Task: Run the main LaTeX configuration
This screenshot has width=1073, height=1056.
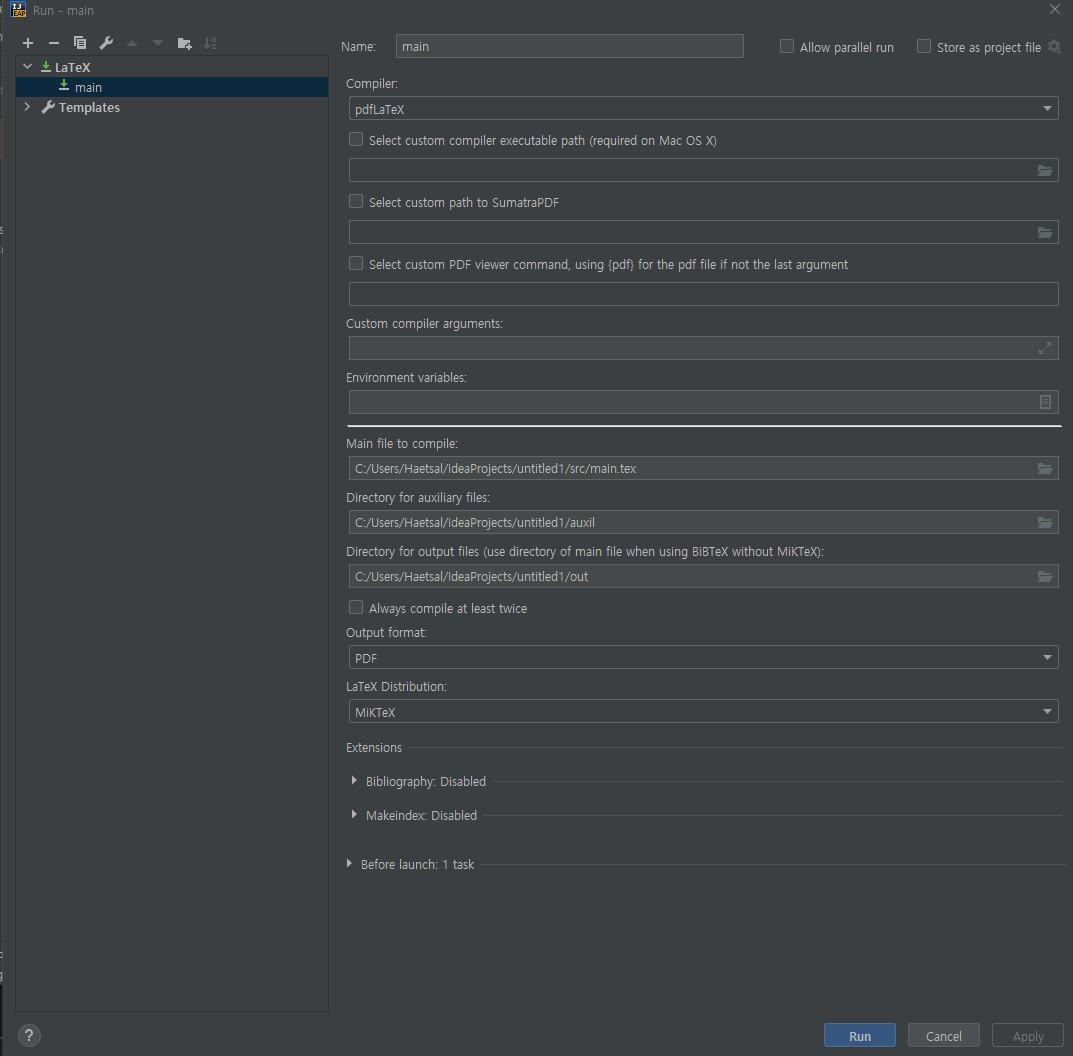Action: (x=859, y=1035)
